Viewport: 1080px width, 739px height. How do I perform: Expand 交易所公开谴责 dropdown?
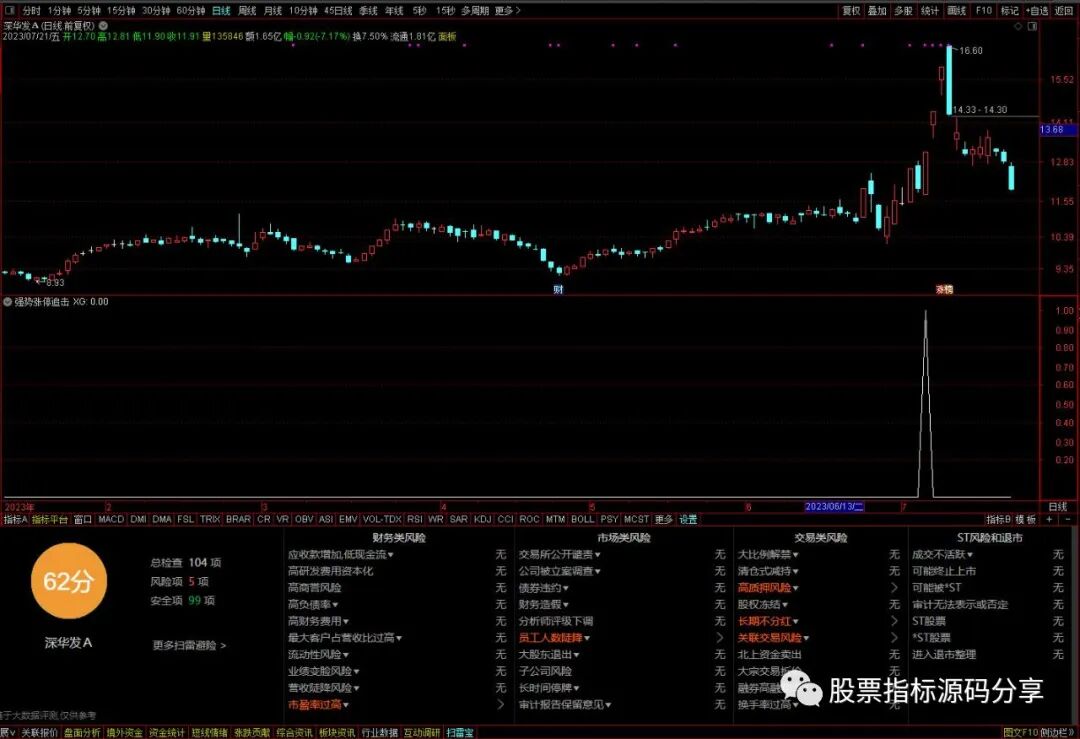click(597, 554)
